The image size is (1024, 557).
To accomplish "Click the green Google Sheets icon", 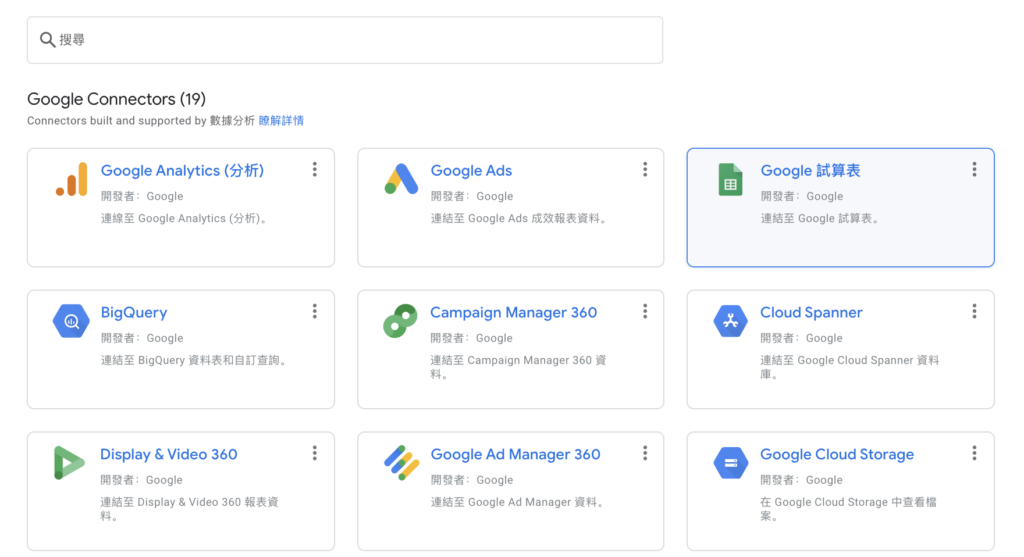I will [x=730, y=179].
